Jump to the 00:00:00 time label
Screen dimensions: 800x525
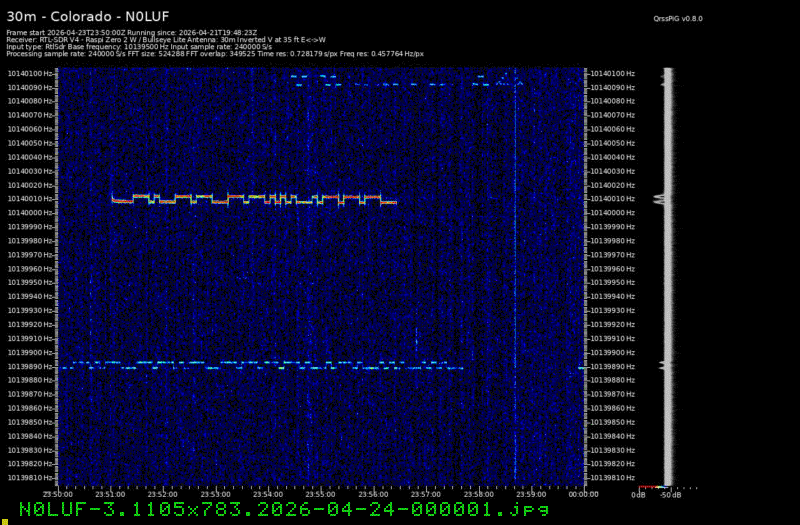pos(583,493)
